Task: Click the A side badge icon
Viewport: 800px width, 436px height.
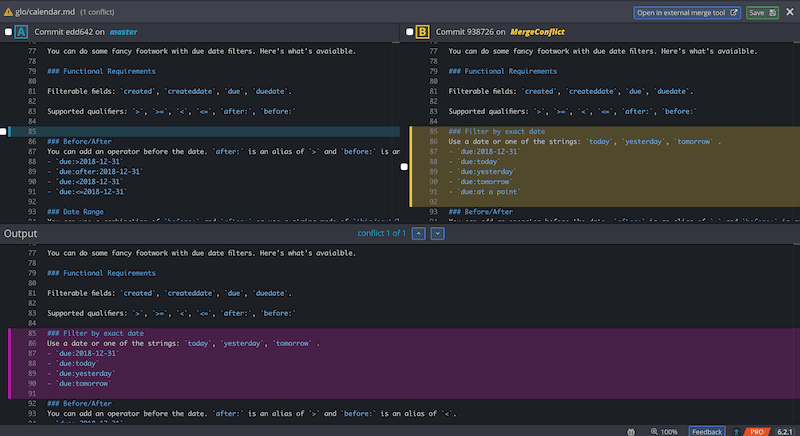Action: point(21,32)
